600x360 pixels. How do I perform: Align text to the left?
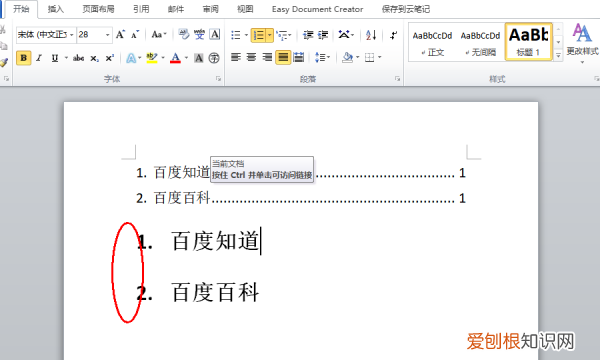[236, 57]
